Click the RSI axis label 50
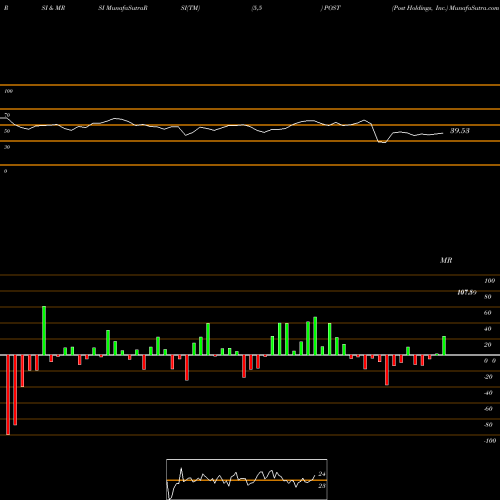This screenshot has width=500, height=500. coord(7,131)
